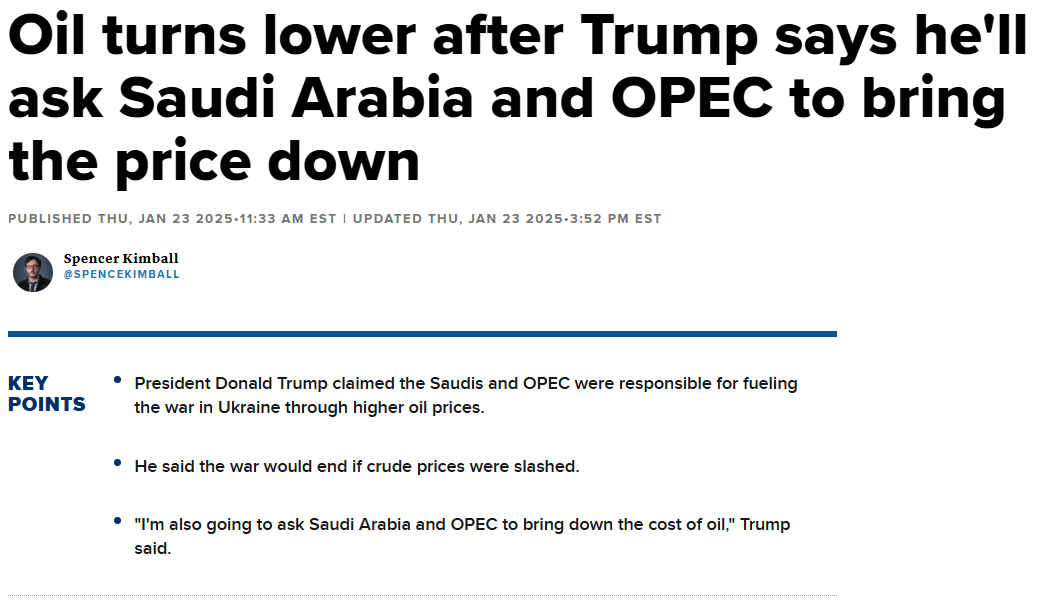Viewport: 1045px width, 603px height.
Task: Click the published time 11:33 AM EST
Action: coord(288,219)
